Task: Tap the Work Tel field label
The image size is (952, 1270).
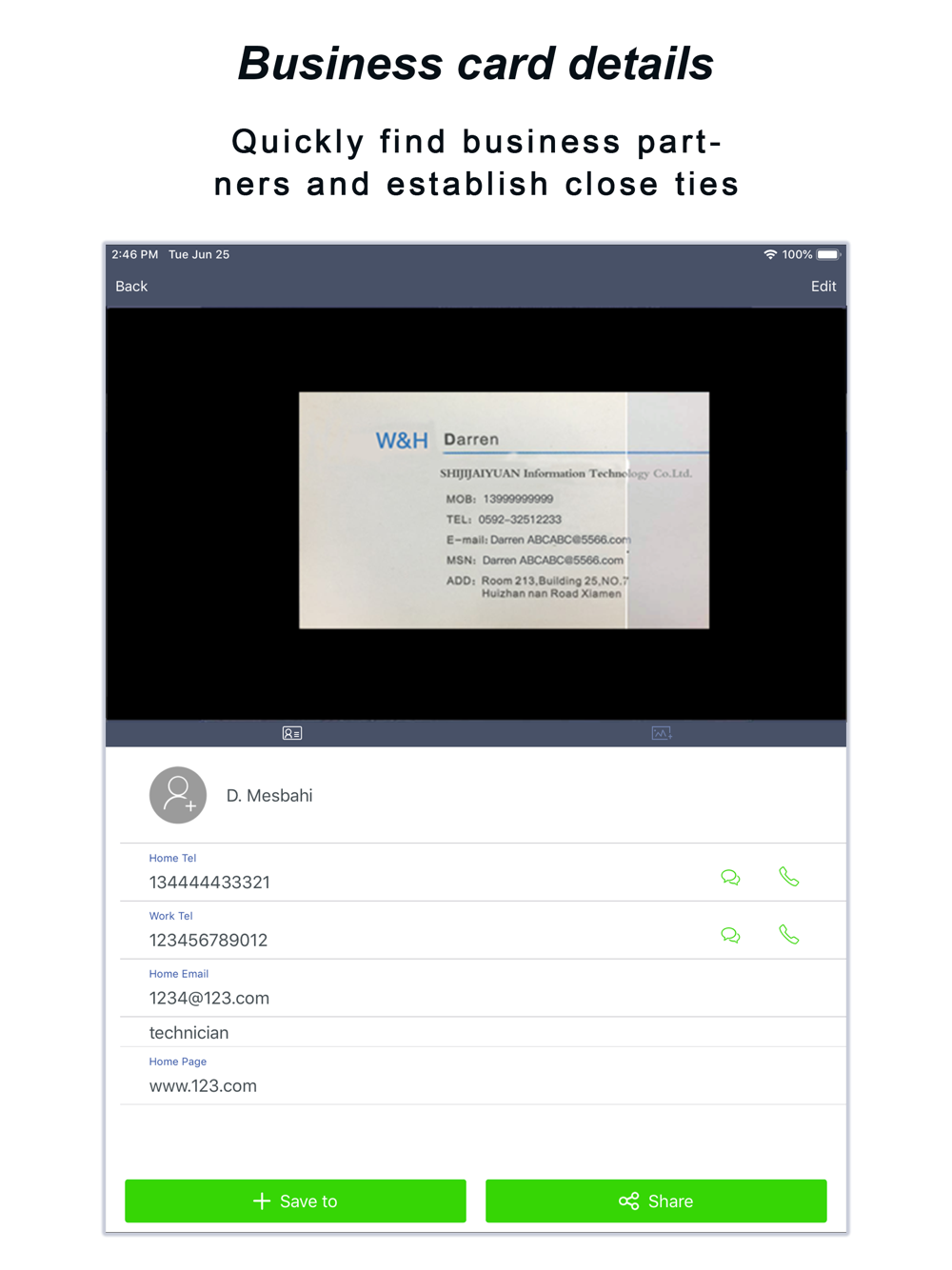Action: [x=170, y=916]
